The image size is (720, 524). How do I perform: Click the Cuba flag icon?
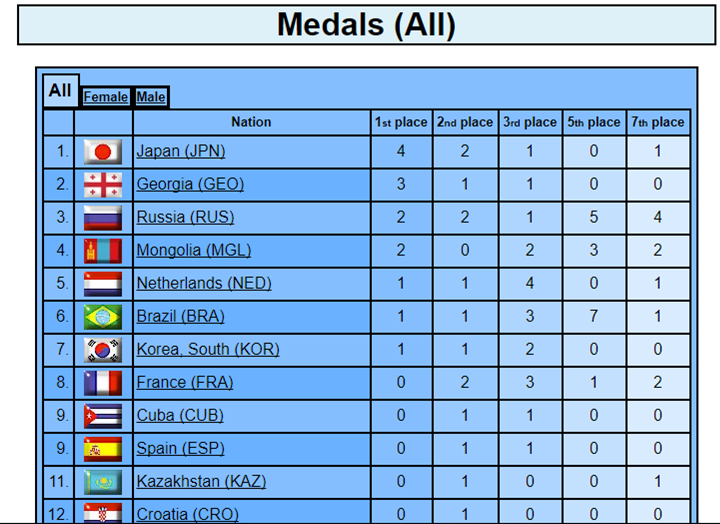click(x=103, y=416)
